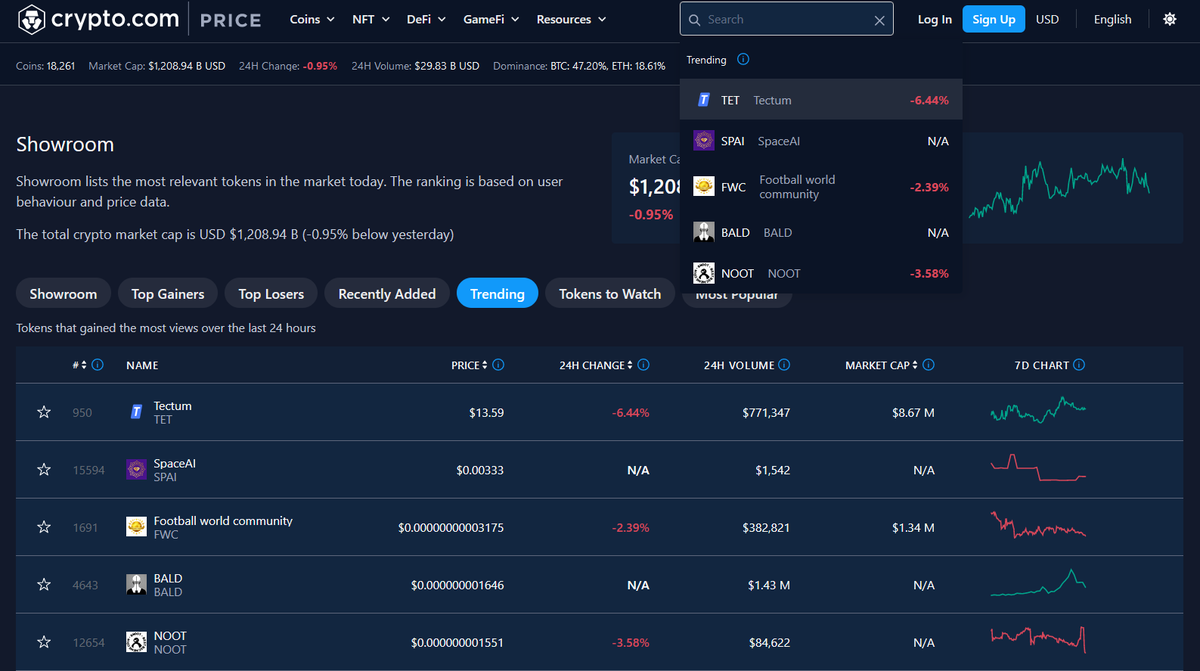Click NOOT 24H volume $84,622
1200x671 pixels.
coord(768,642)
